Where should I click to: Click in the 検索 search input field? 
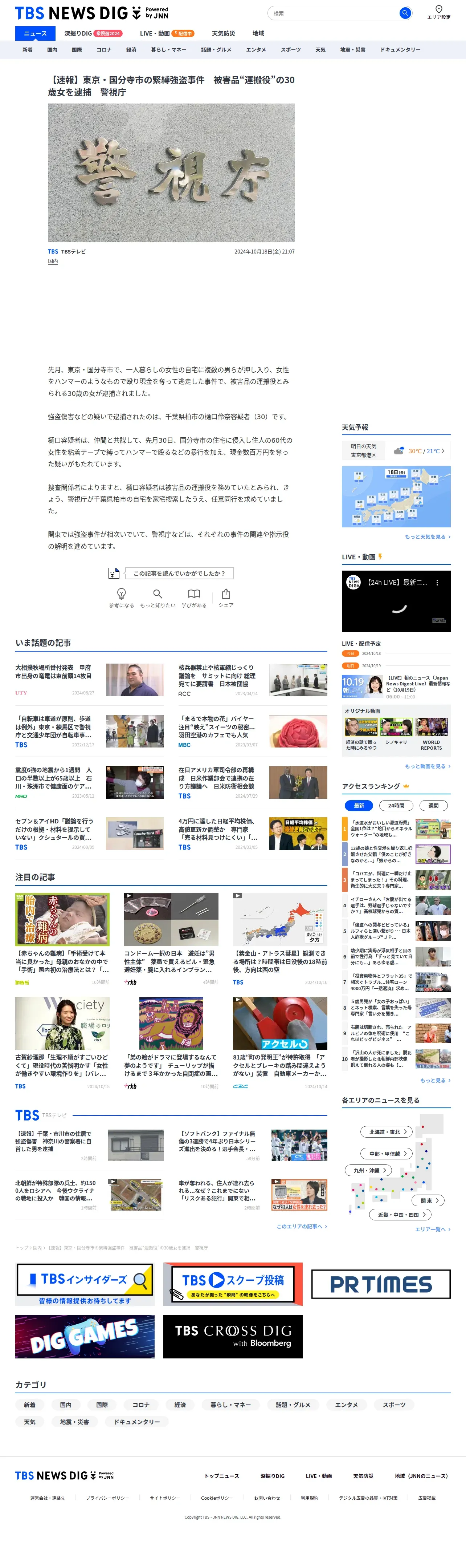pyautogui.click(x=333, y=13)
